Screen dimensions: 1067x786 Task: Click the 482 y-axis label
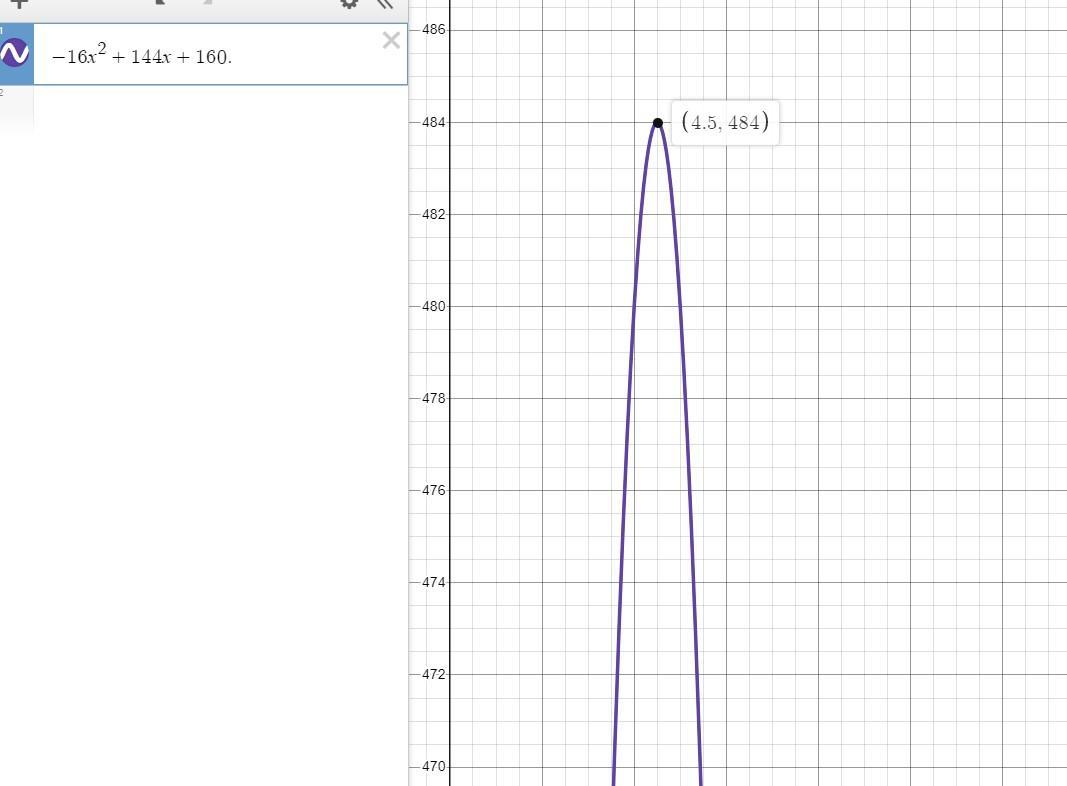(x=433, y=214)
